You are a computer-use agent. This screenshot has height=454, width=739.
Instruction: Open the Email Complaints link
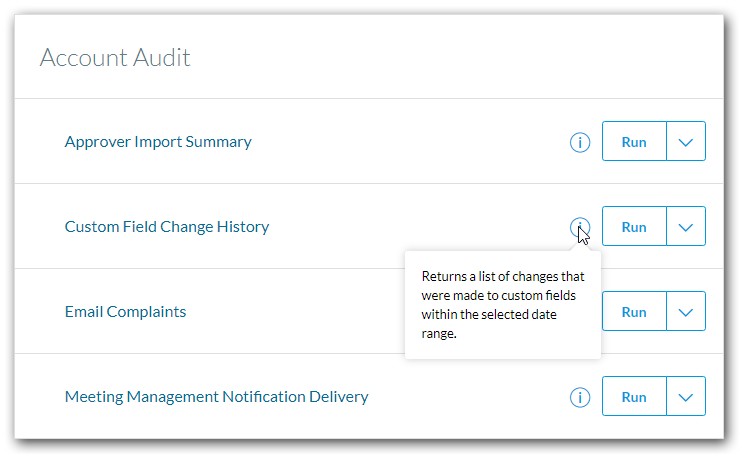click(125, 312)
